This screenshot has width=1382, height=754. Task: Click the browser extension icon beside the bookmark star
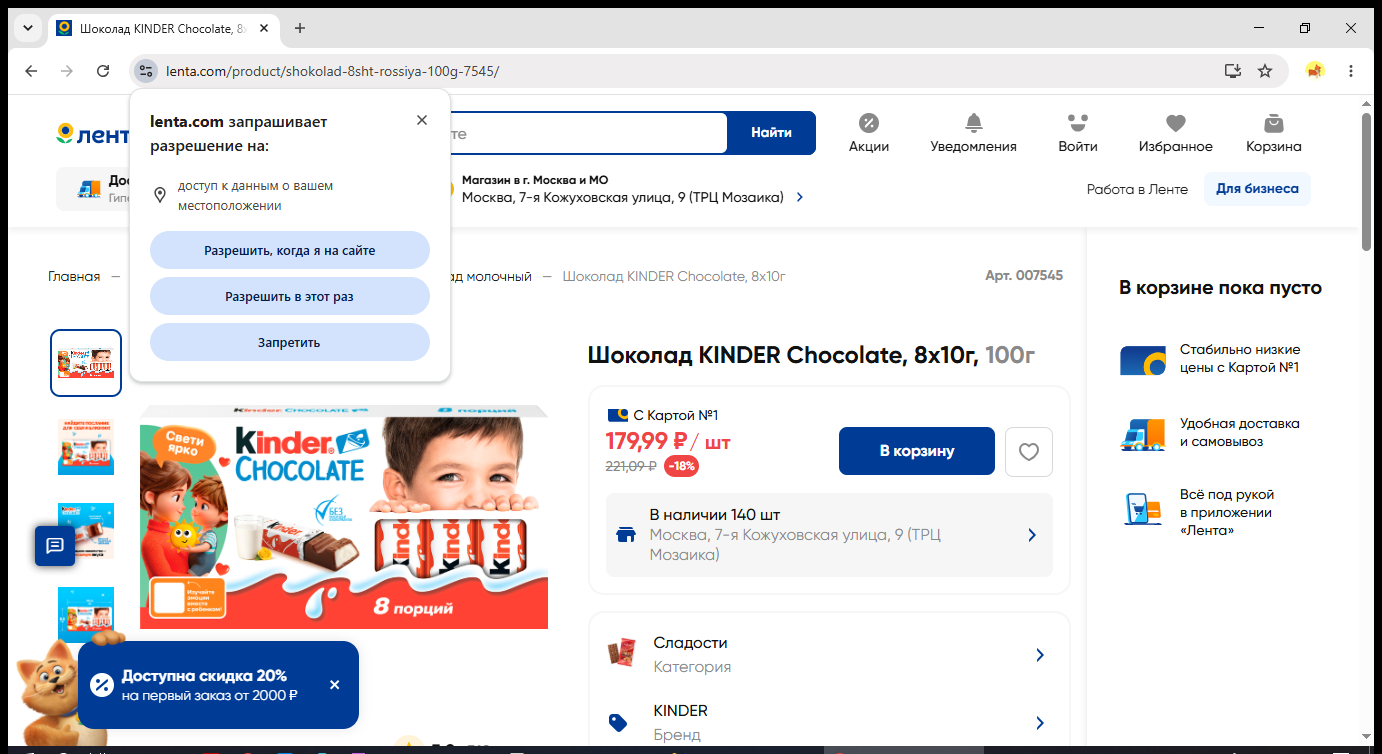(x=1315, y=71)
